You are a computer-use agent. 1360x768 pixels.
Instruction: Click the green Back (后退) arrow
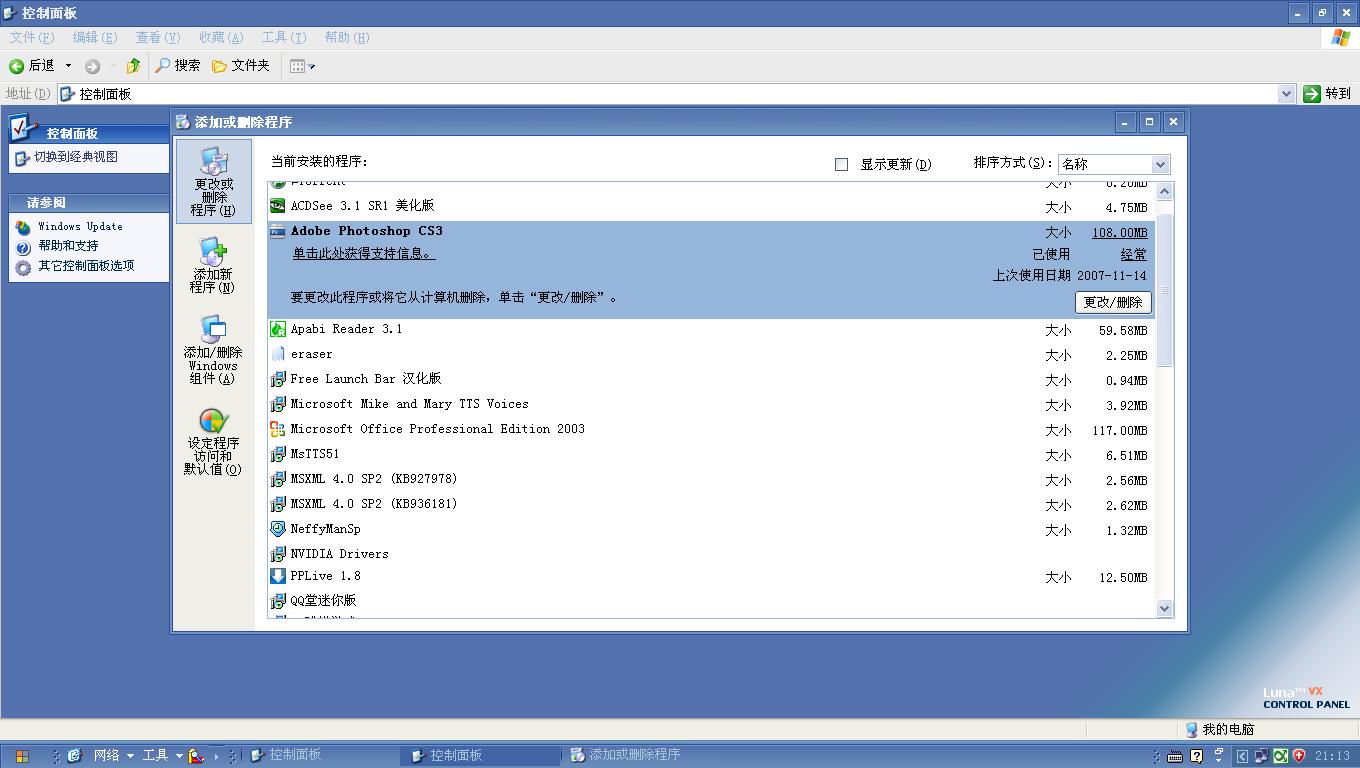(17, 66)
